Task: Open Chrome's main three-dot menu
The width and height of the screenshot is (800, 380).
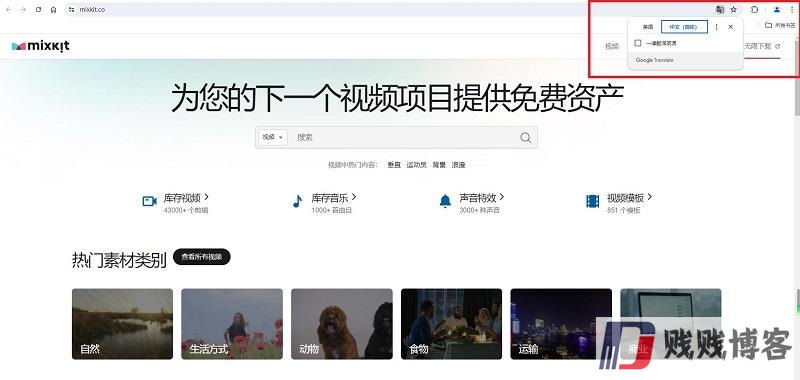Action: [x=792, y=10]
